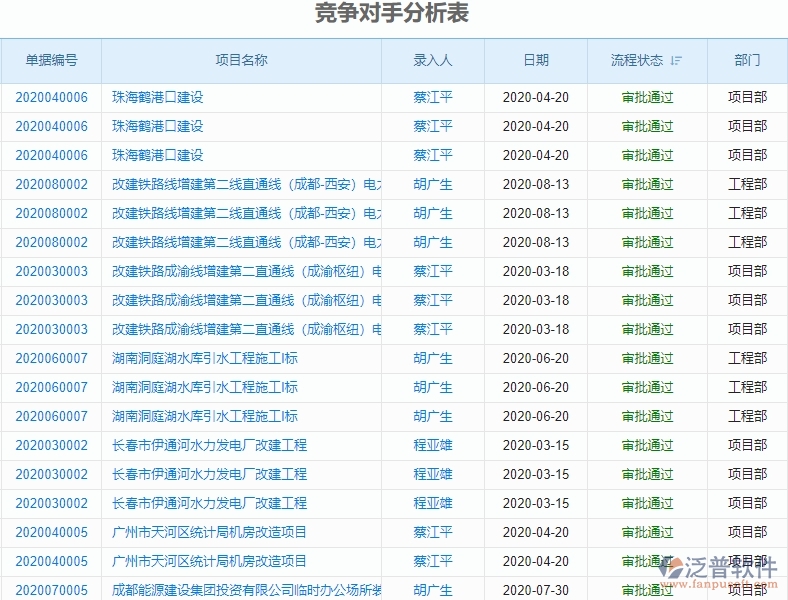Click 胡广生 in the 2020070005 row
The height and width of the screenshot is (600, 788).
pyautogui.click(x=433, y=590)
